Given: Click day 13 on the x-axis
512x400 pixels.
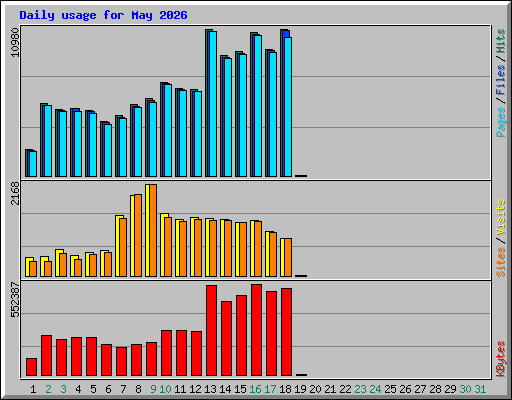Looking at the screenshot, I should click(x=210, y=389).
